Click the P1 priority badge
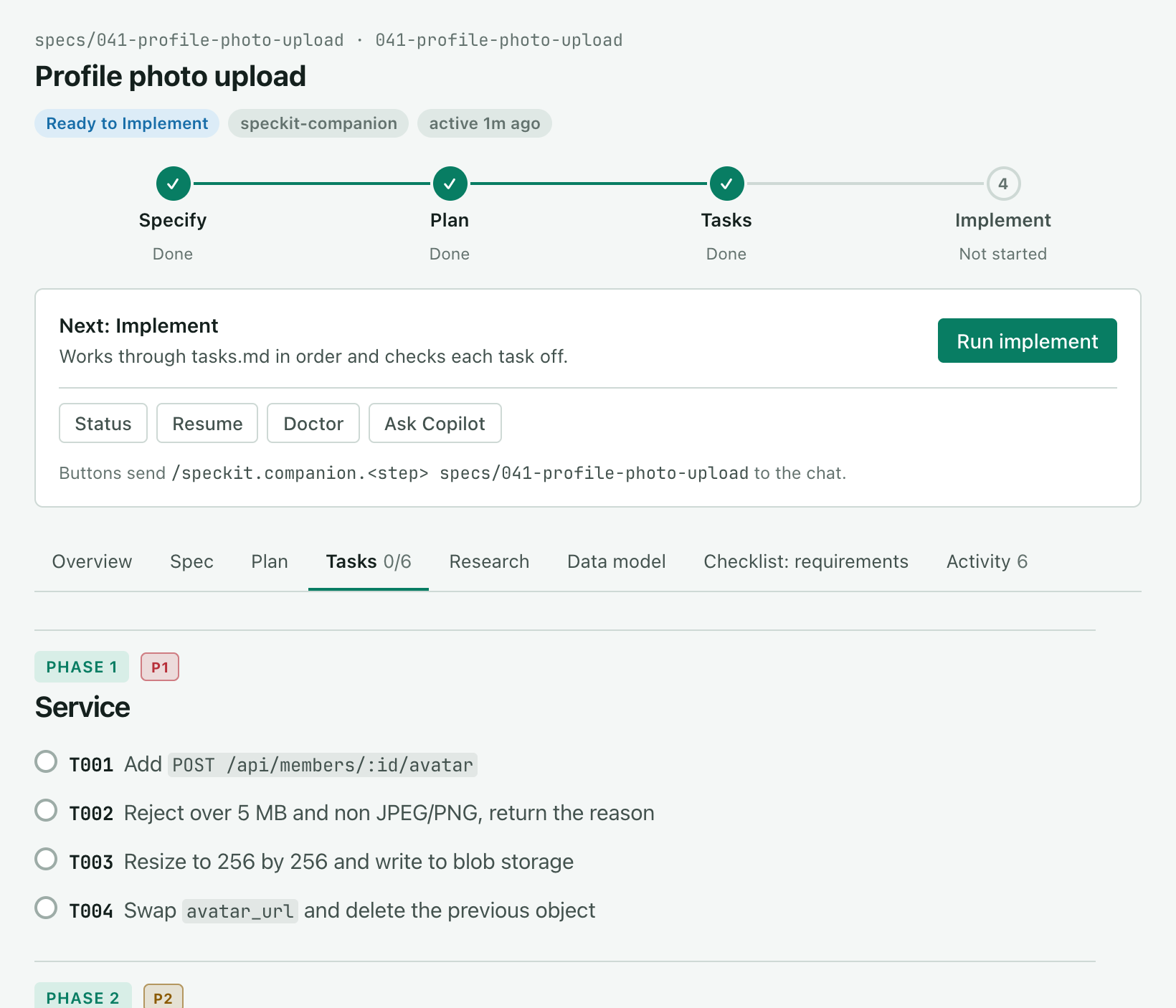Screen dimensions: 1176x1008 pos(160,667)
